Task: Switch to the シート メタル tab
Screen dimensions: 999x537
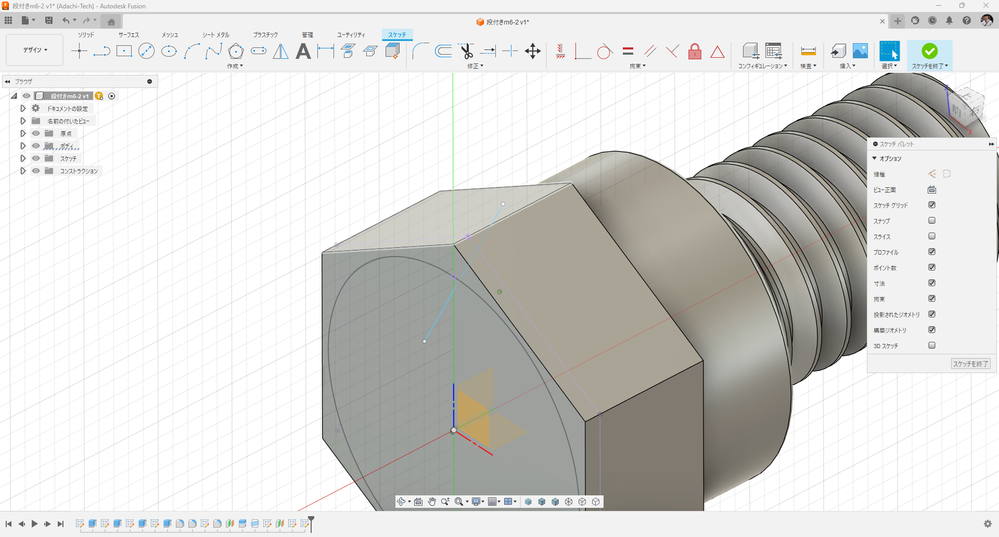Action: click(x=215, y=35)
